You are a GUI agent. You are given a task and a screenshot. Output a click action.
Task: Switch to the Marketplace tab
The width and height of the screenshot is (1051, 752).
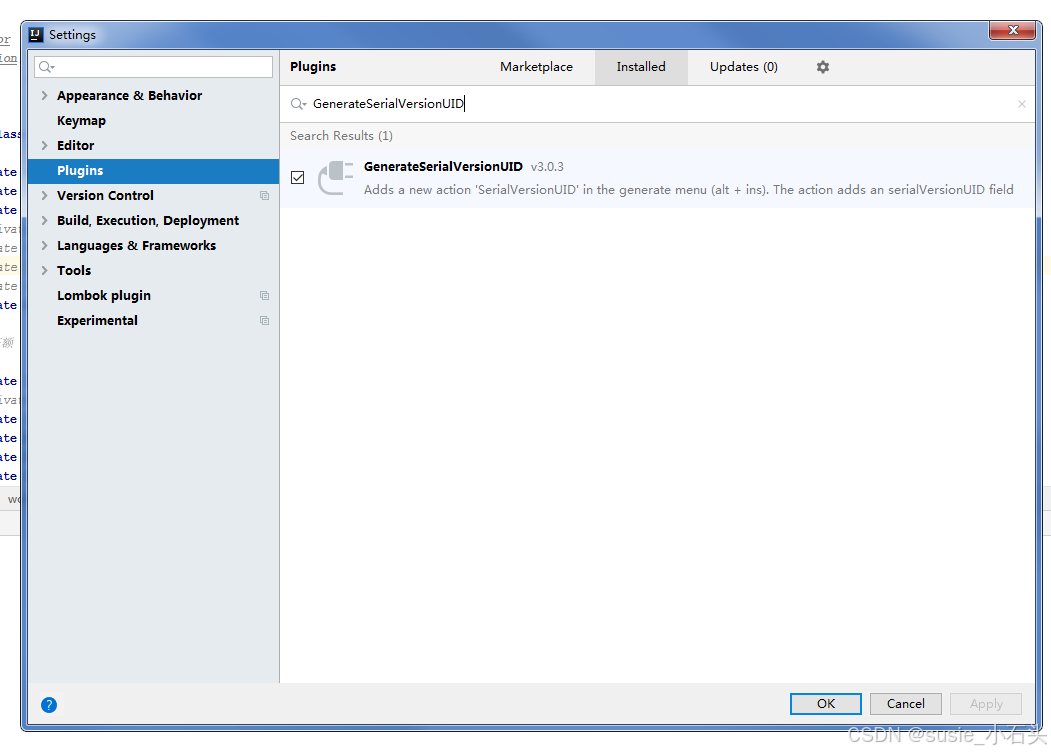click(536, 66)
